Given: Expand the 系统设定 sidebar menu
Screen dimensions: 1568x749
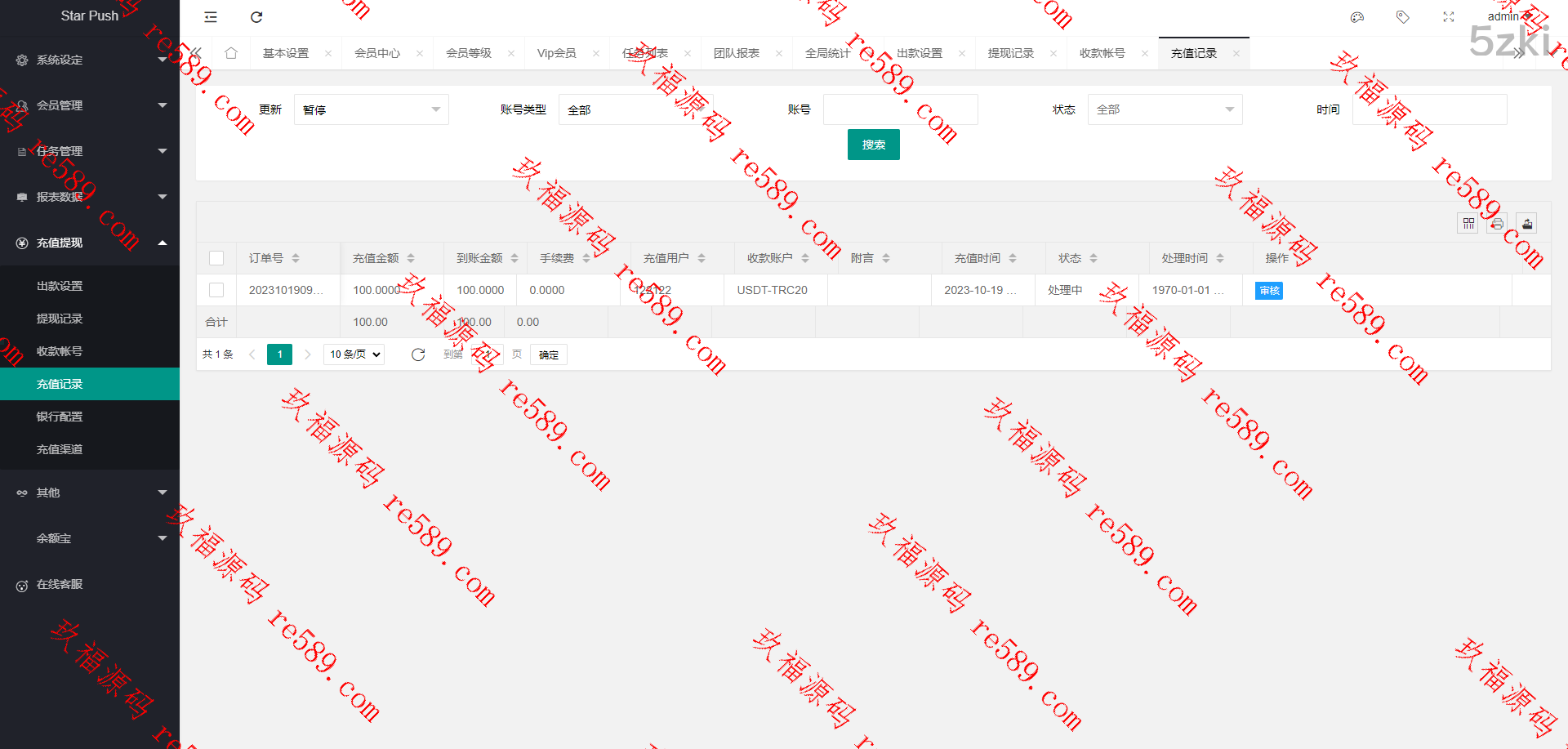Looking at the screenshot, I should click(x=90, y=60).
